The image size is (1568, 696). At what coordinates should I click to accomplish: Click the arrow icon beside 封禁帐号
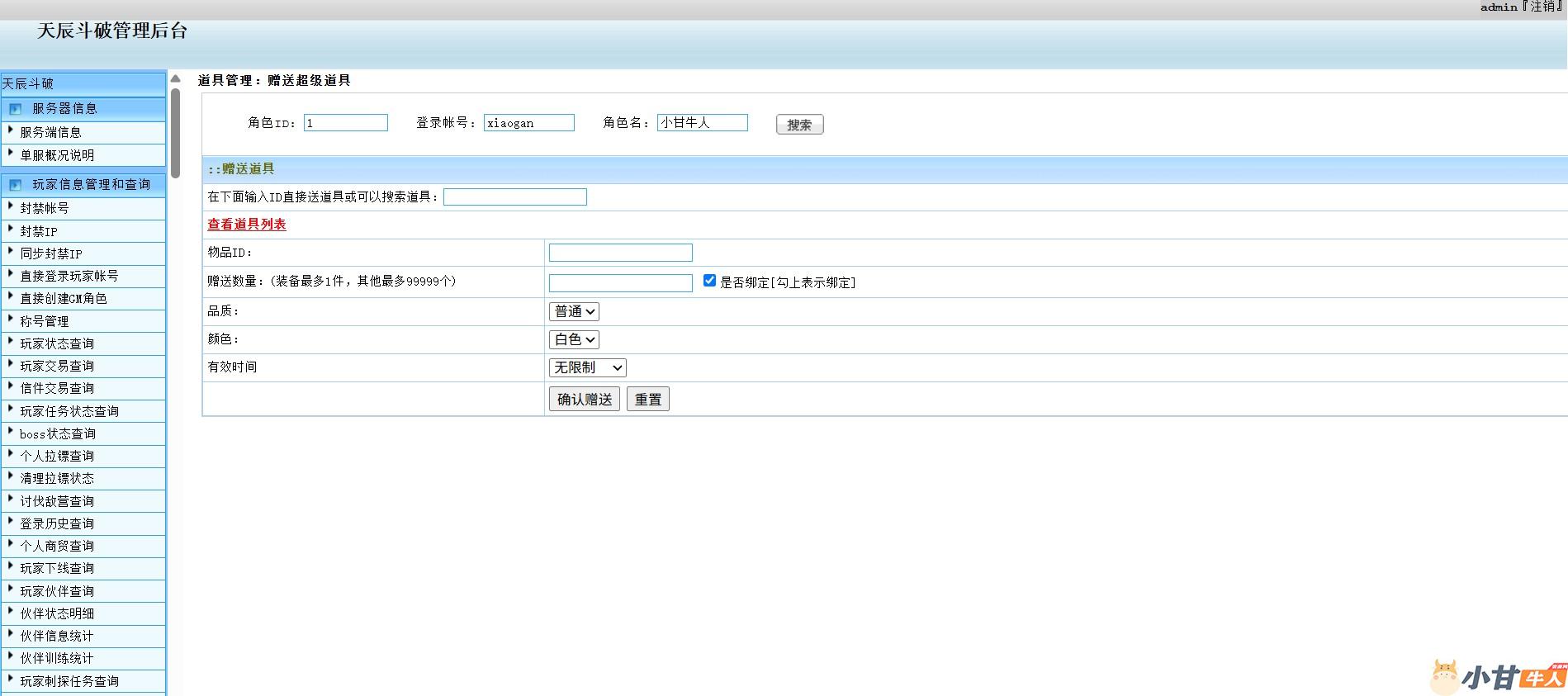coord(11,206)
